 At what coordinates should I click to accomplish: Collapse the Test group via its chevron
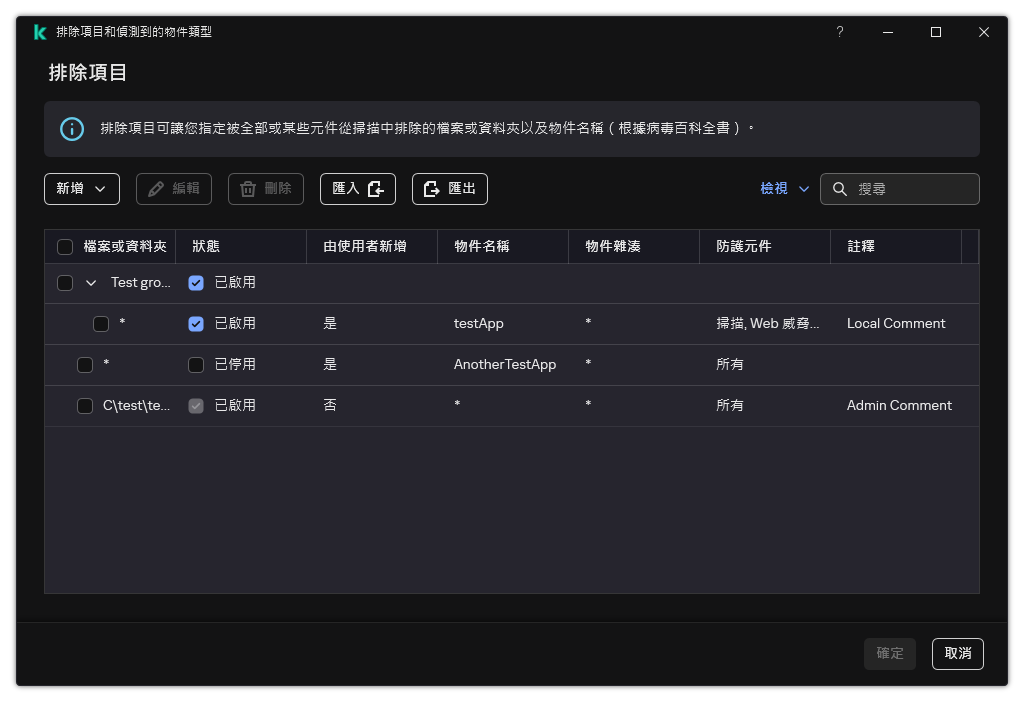coord(90,282)
